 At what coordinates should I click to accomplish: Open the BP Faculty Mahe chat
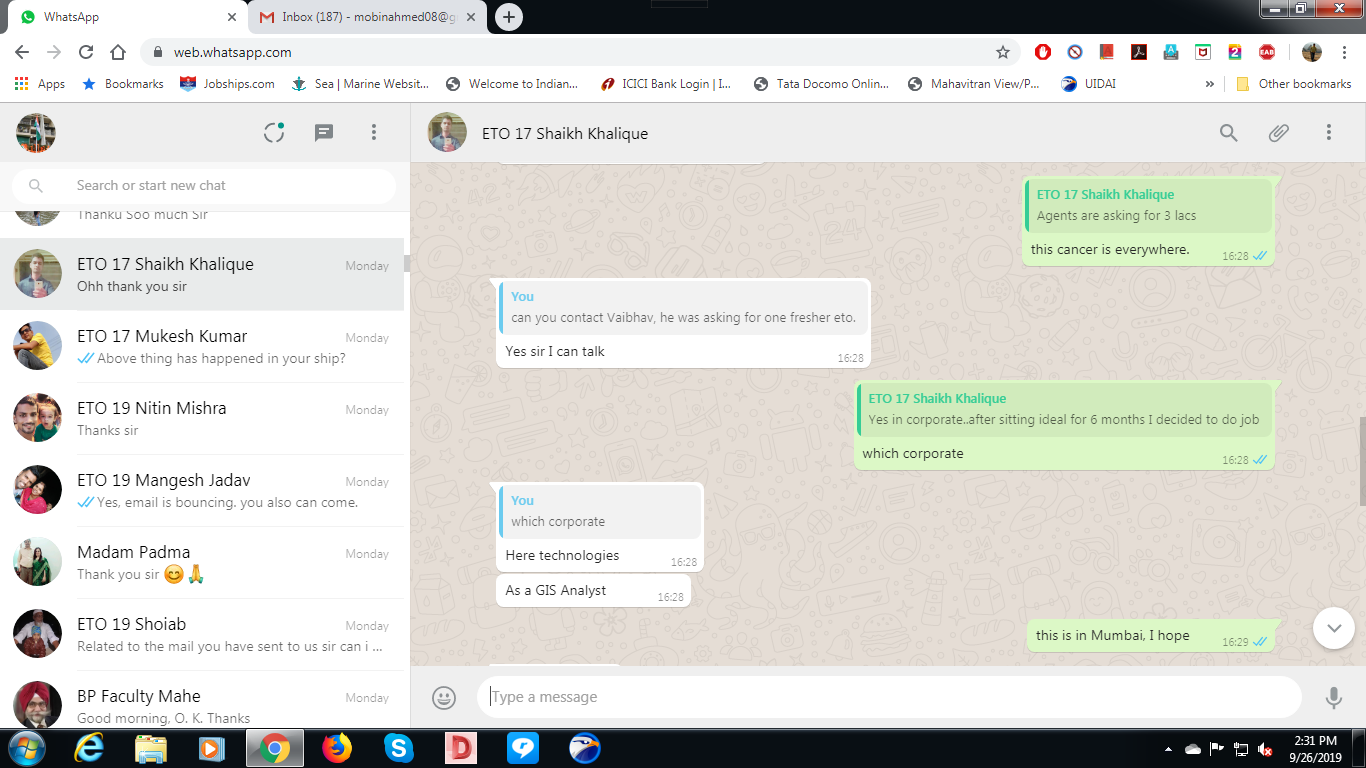pyautogui.click(x=202, y=699)
